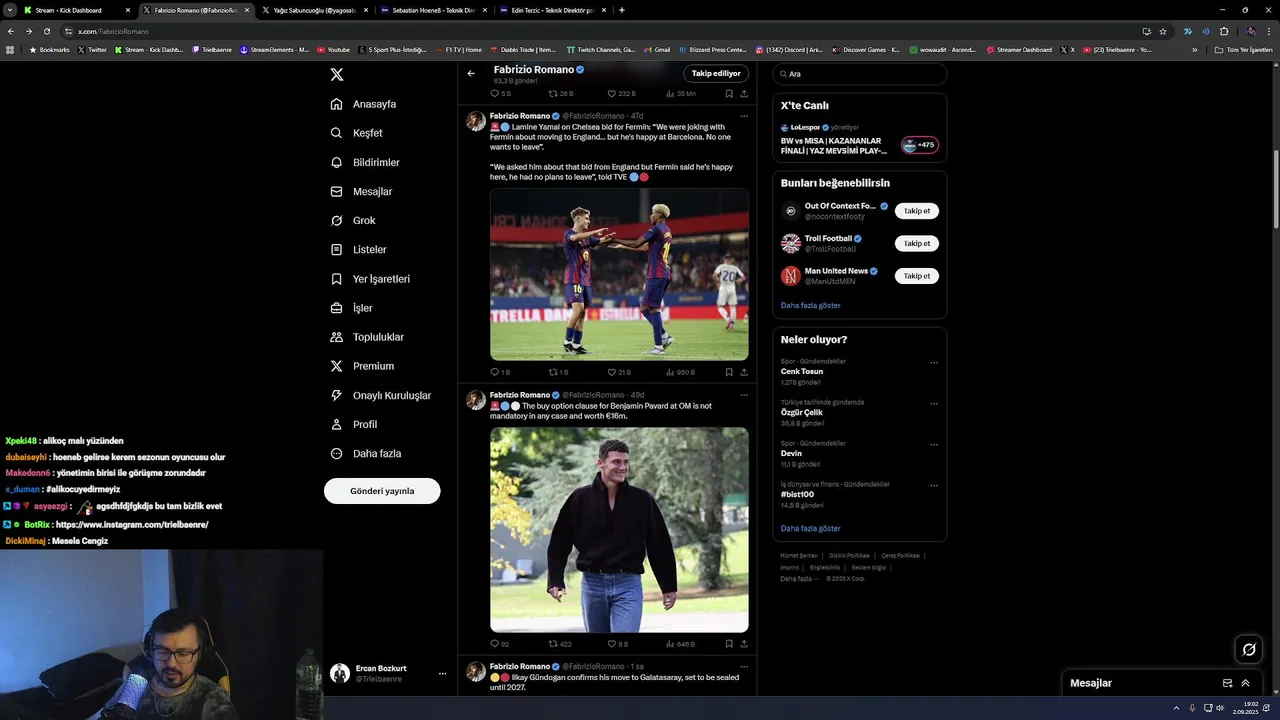
Task: Open Premium page
Action: tap(362, 366)
